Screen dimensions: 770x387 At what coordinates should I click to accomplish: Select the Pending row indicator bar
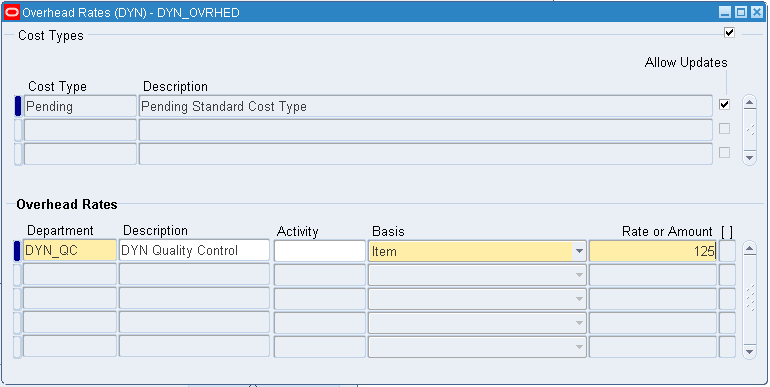(x=18, y=106)
